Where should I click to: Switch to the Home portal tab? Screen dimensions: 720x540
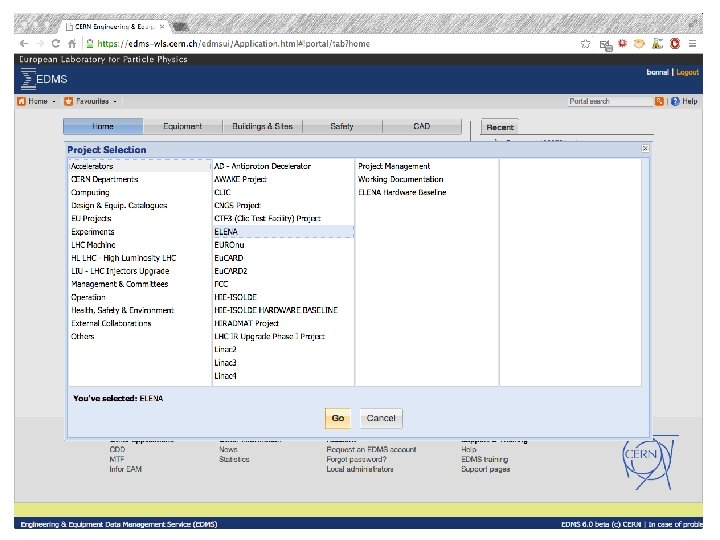(103, 126)
